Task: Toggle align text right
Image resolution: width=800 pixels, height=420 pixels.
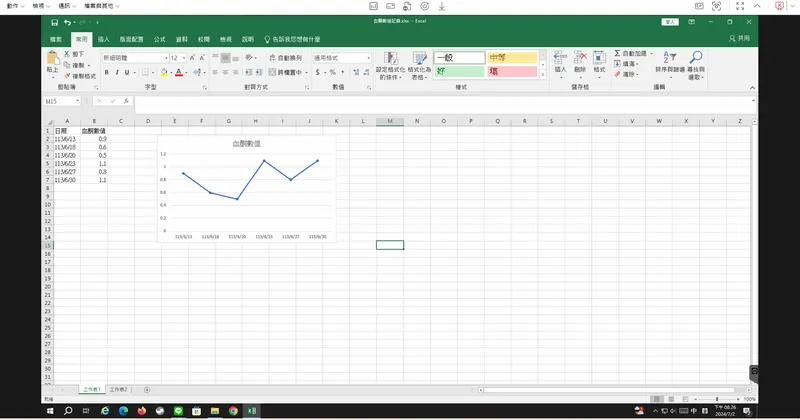Action: (x=236, y=72)
